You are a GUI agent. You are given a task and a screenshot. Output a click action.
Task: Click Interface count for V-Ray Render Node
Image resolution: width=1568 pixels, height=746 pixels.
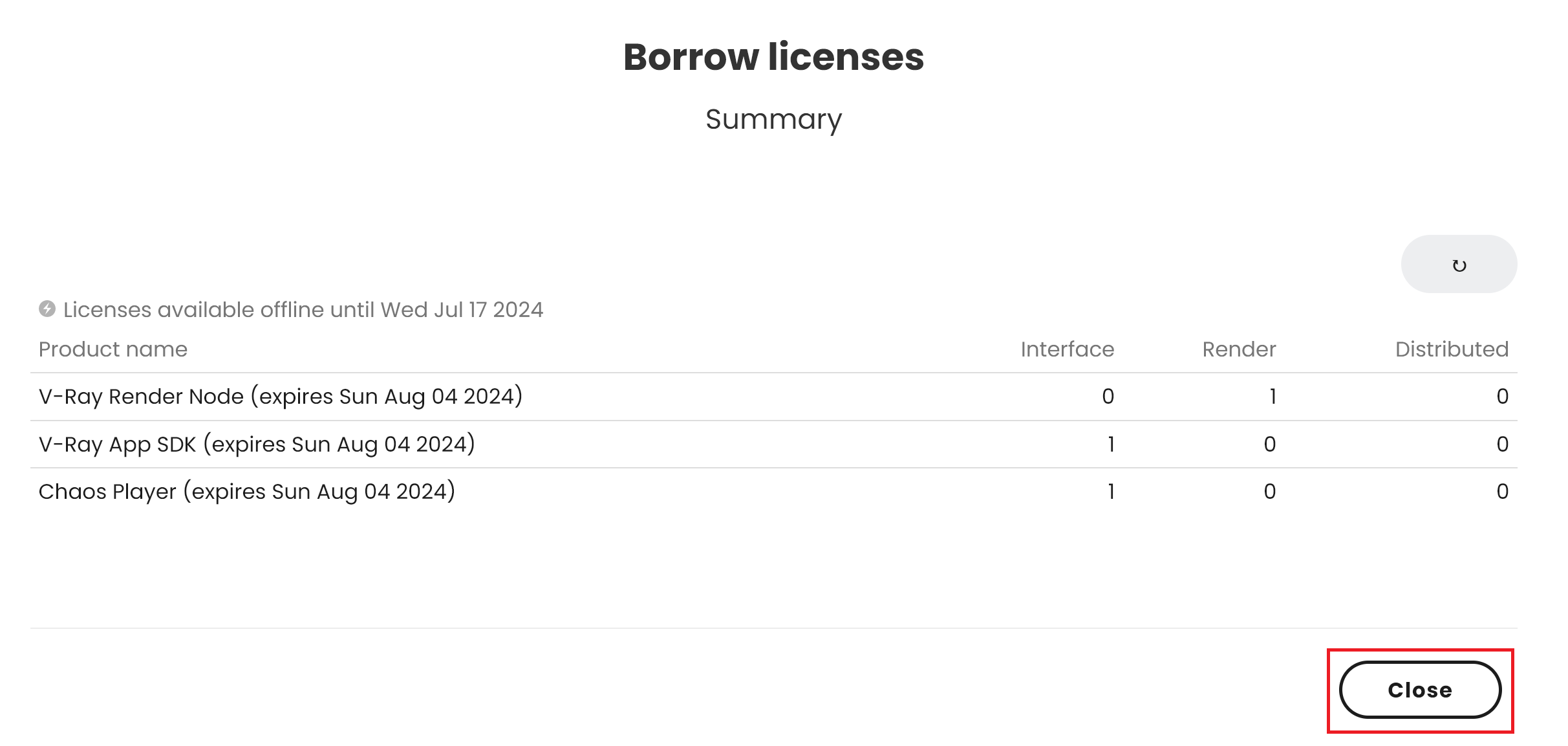pos(1108,396)
